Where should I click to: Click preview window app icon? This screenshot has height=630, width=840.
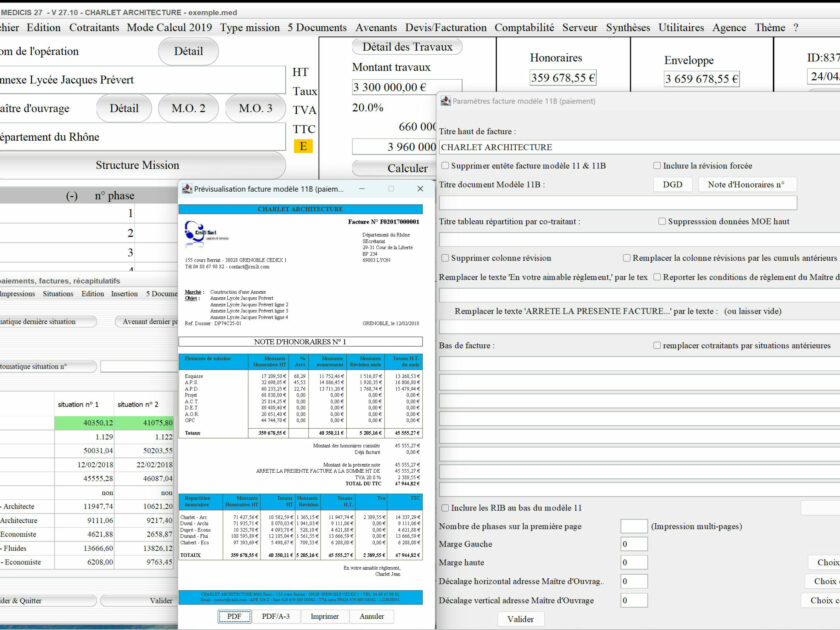click(x=187, y=189)
